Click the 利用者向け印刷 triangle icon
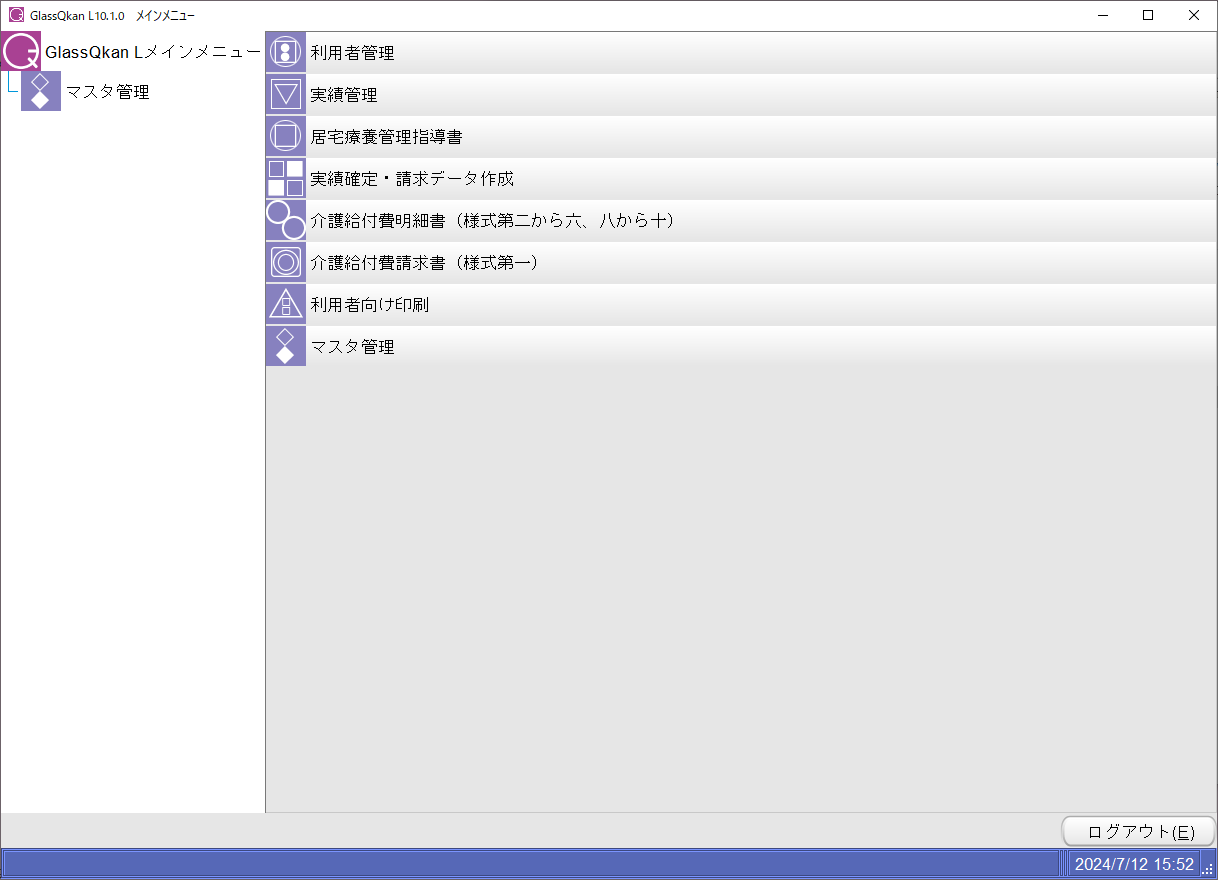The image size is (1218, 880). point(285,304)
